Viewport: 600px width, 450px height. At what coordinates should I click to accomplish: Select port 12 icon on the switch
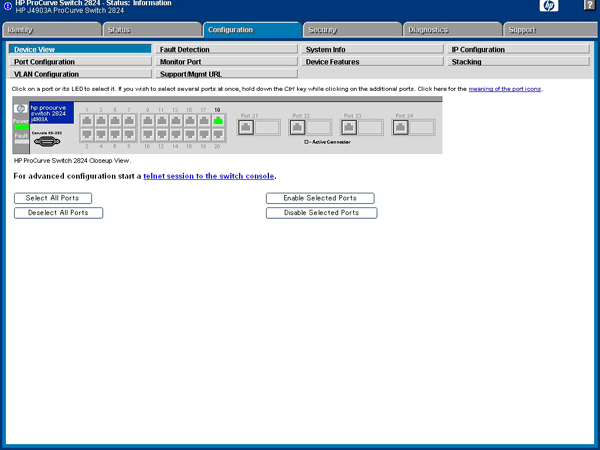[162, 135]
